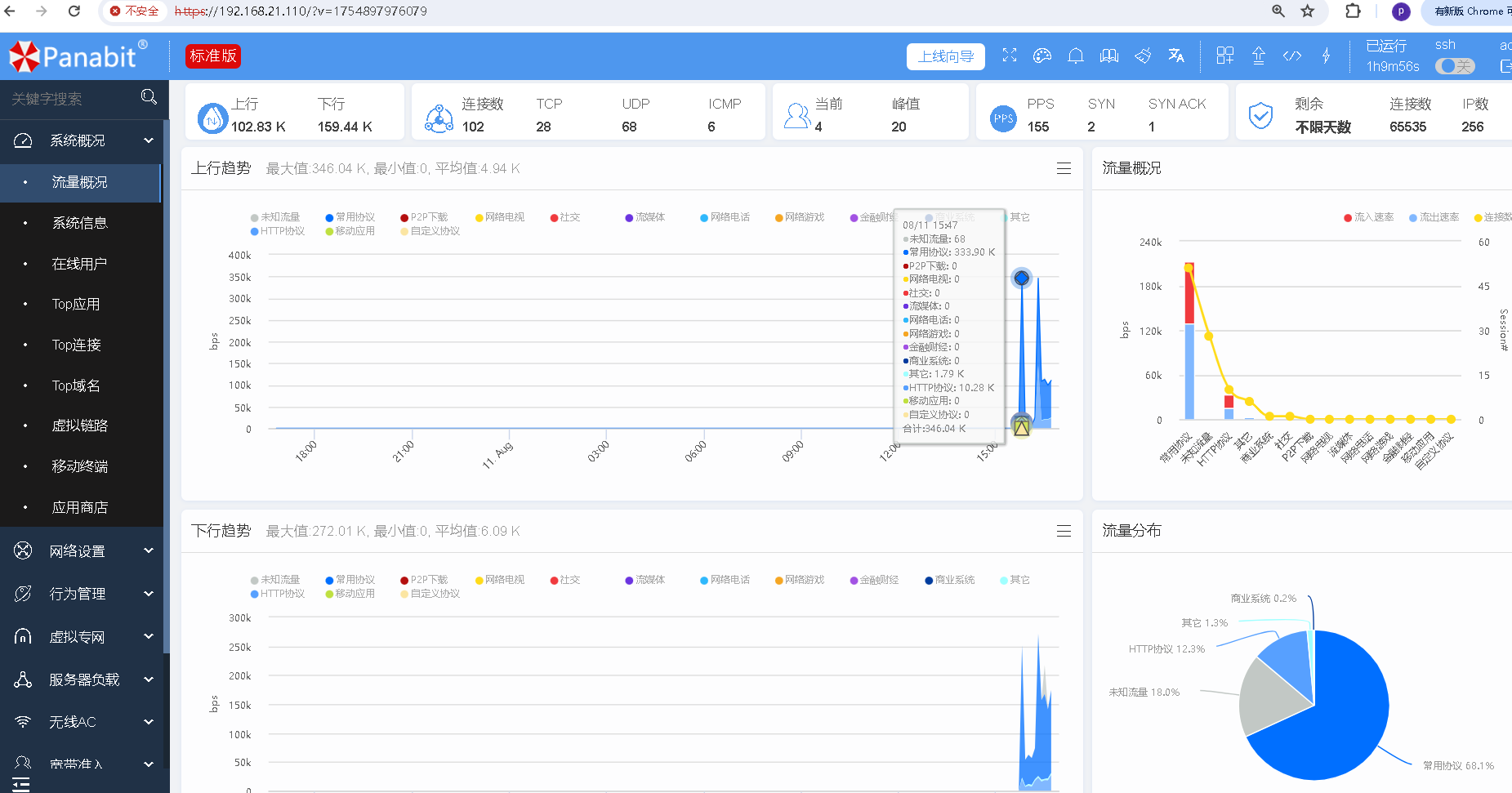Expand the 虚拟专网 sidebar section
Image resolution: width=1512 pixels, height=793 pixels.
tap(82, 637)
